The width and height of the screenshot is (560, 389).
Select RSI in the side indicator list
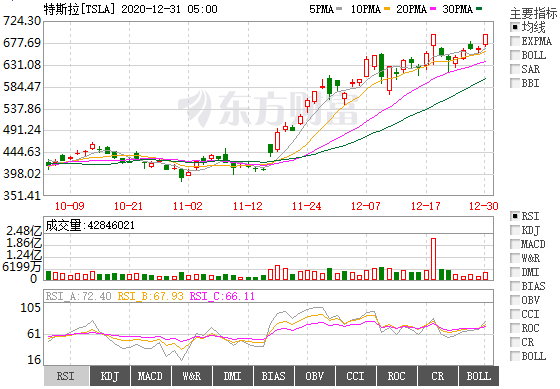pyautogui.click(x=515, y=216)
